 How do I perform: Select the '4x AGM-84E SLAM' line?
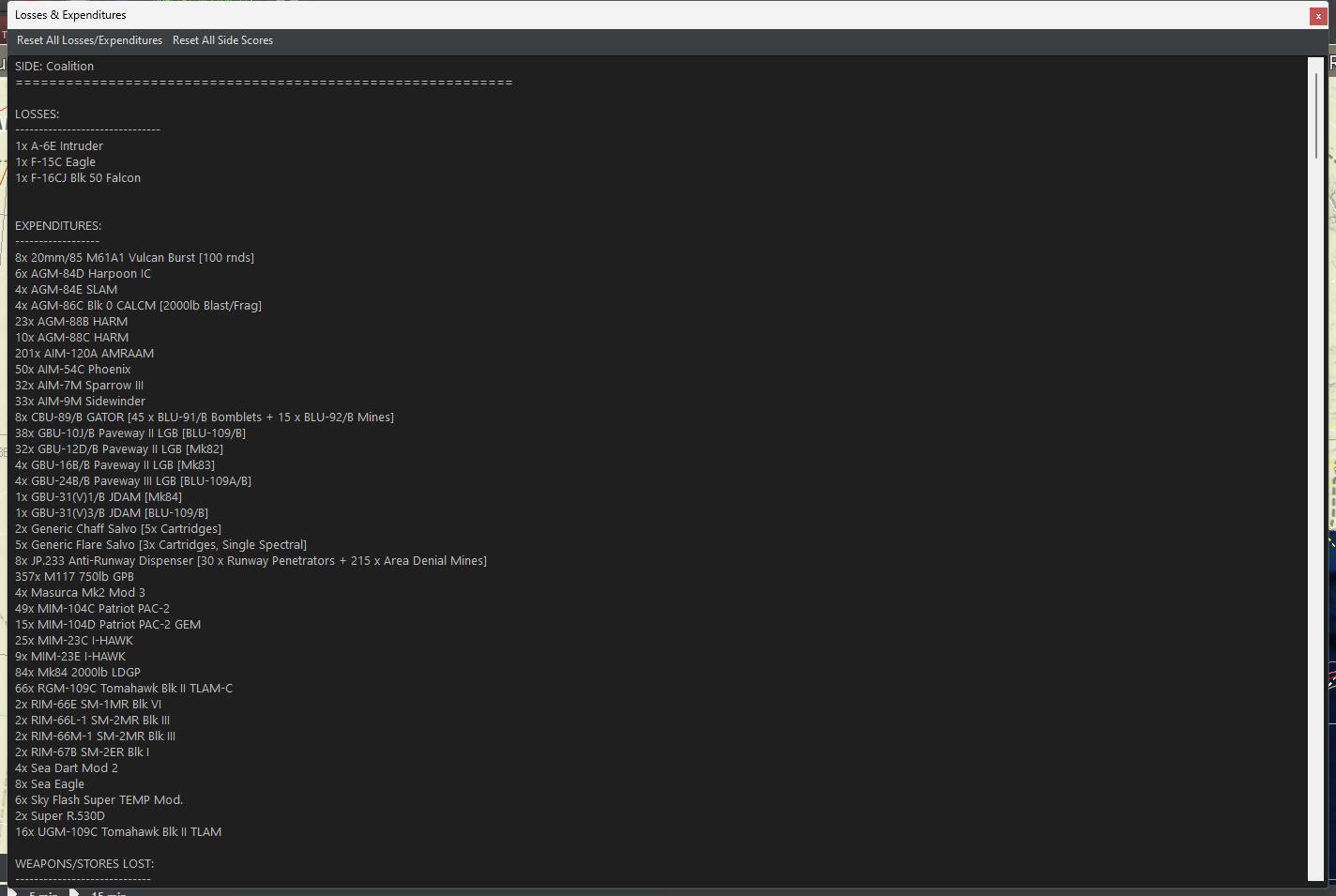click(x=66, y=290)
